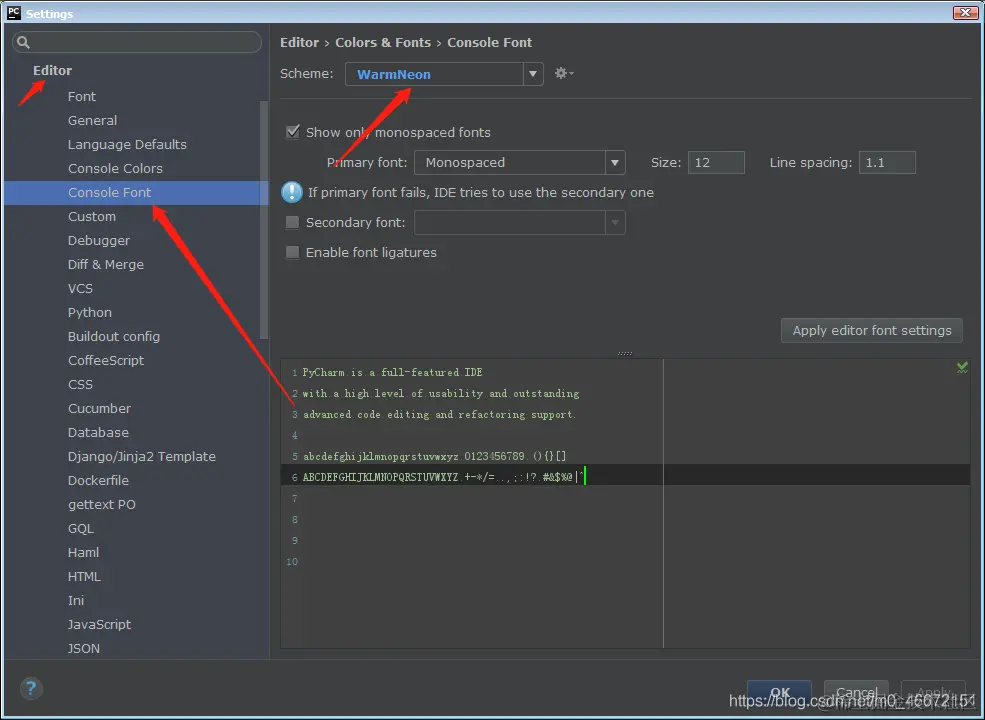The height and width of the screenshot is (720, 985).
Task: Open the Custom colors page
Action: point(92,216)
